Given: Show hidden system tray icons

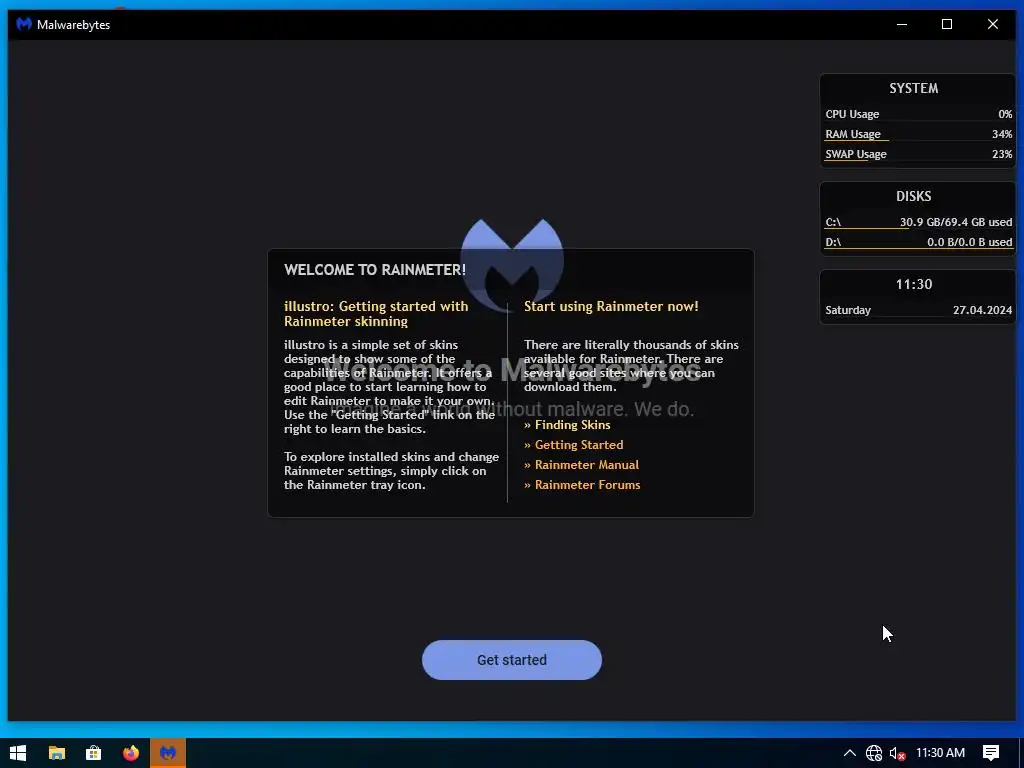Looking at the screenshot, I should point(850,753).
